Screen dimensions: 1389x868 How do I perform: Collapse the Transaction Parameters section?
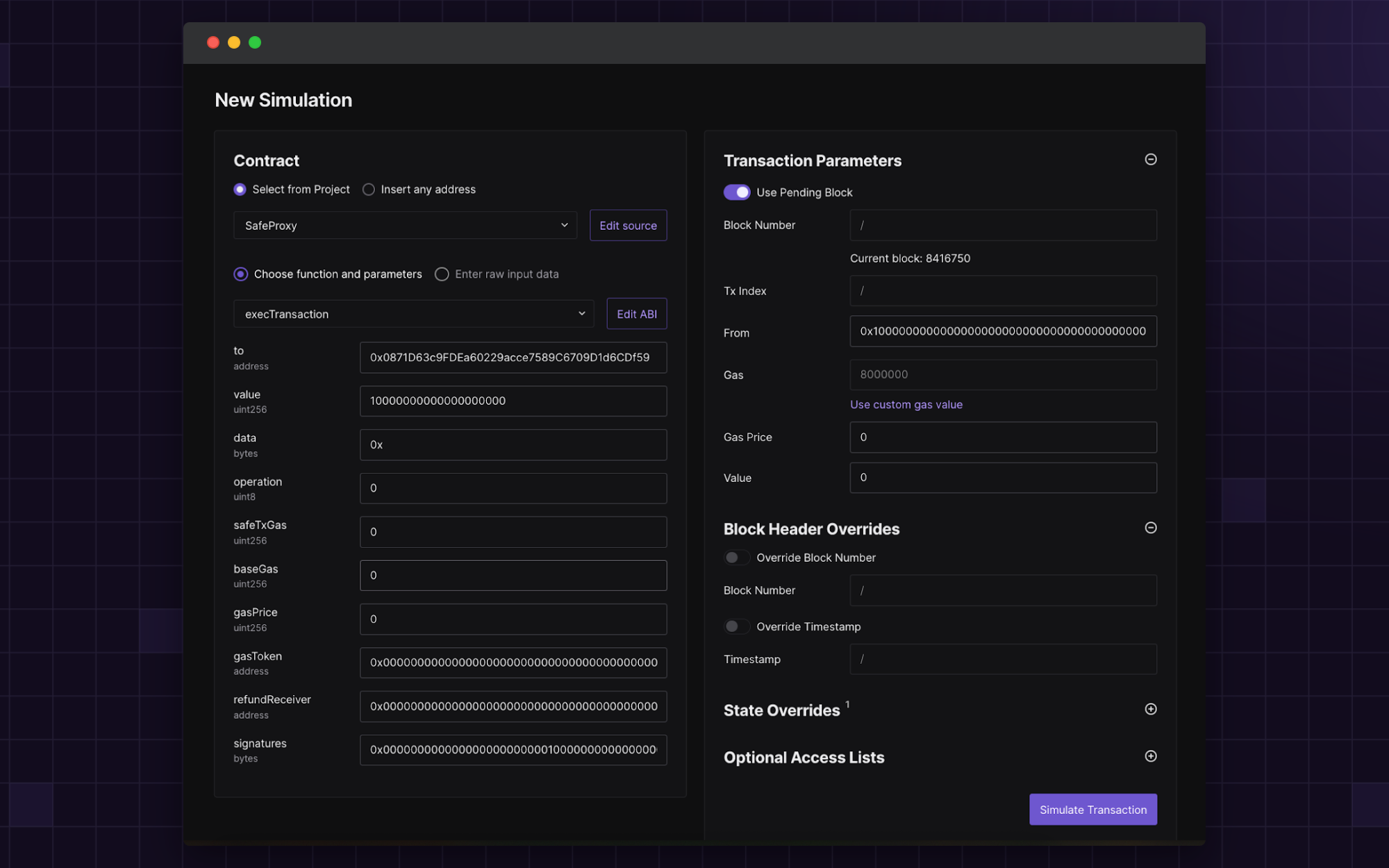pyautogui.click(x=1150, y=160)
